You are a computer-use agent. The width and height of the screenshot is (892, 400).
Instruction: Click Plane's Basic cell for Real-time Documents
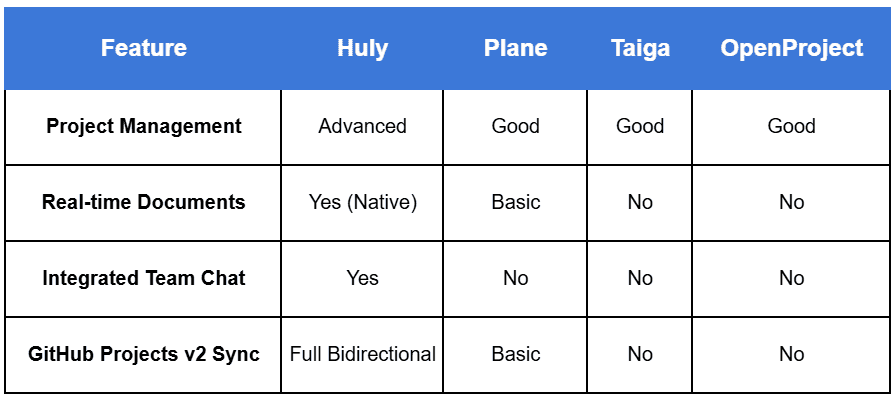pos(515,202)
